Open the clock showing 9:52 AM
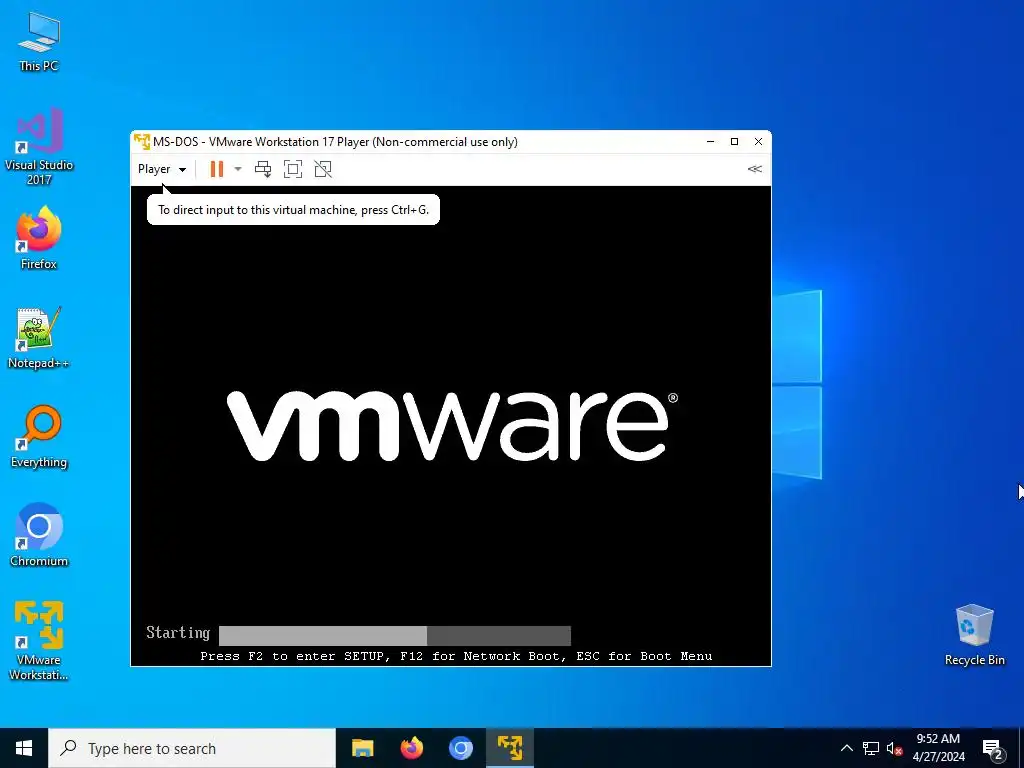The image size is (1024, 768). tap(938, 748)
